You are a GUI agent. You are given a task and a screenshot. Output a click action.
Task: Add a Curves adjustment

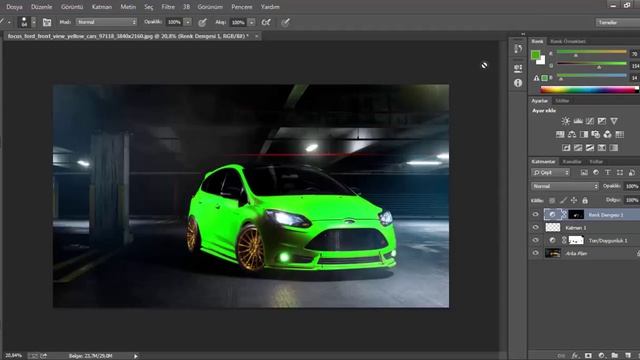pos(590,121)
